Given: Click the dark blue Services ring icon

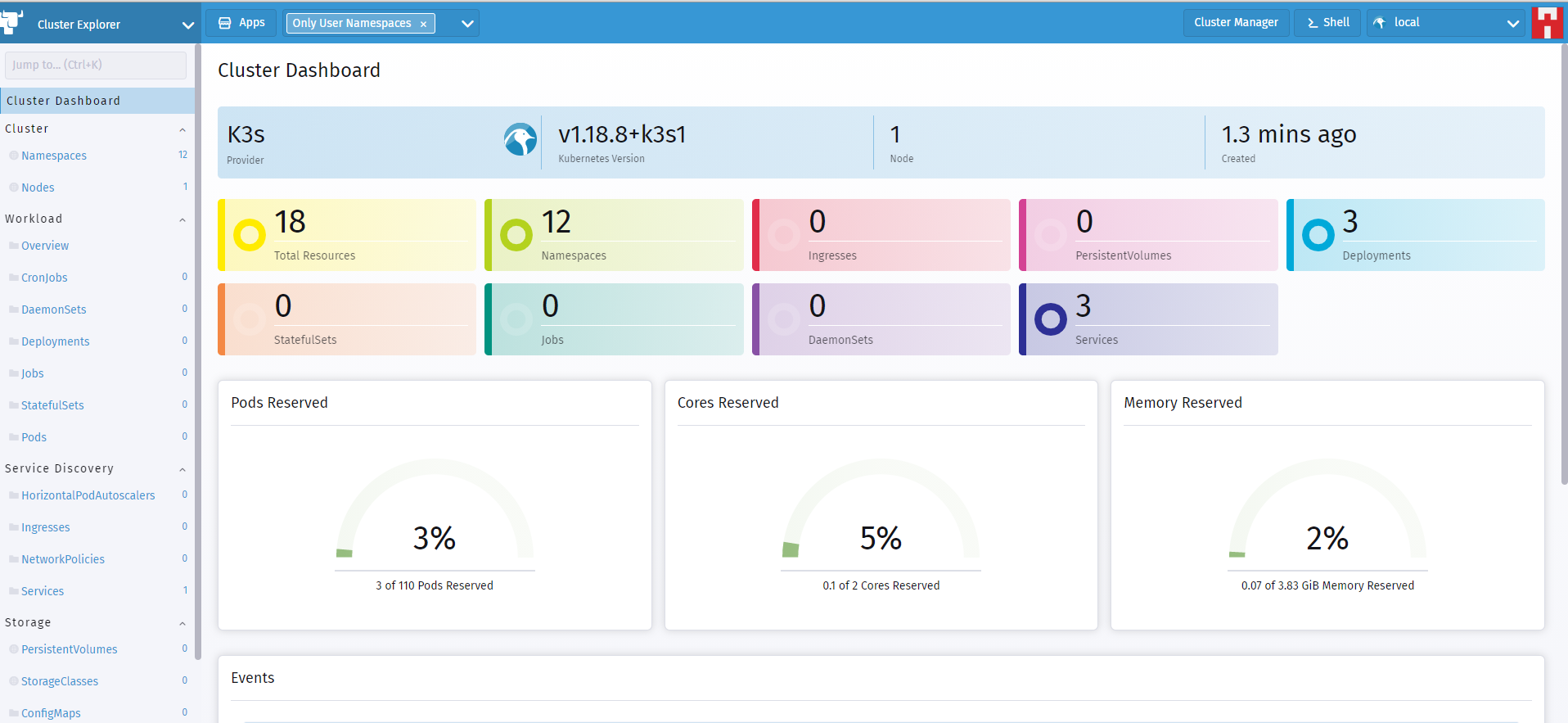Looking at the screenshot, I should [1051, 319].
